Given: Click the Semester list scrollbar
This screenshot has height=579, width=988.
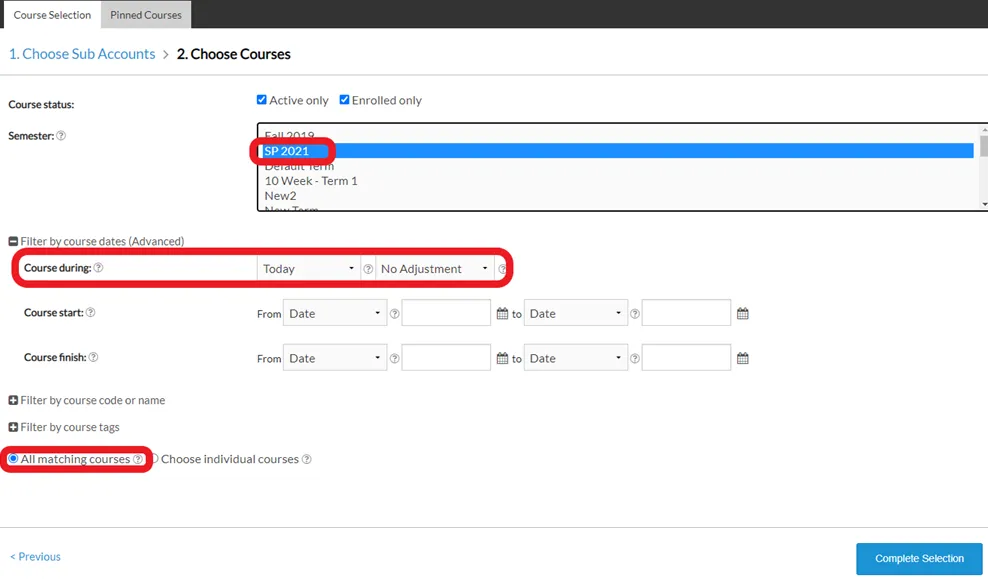Looking at the screenshot, I should (x=984, y=167).
